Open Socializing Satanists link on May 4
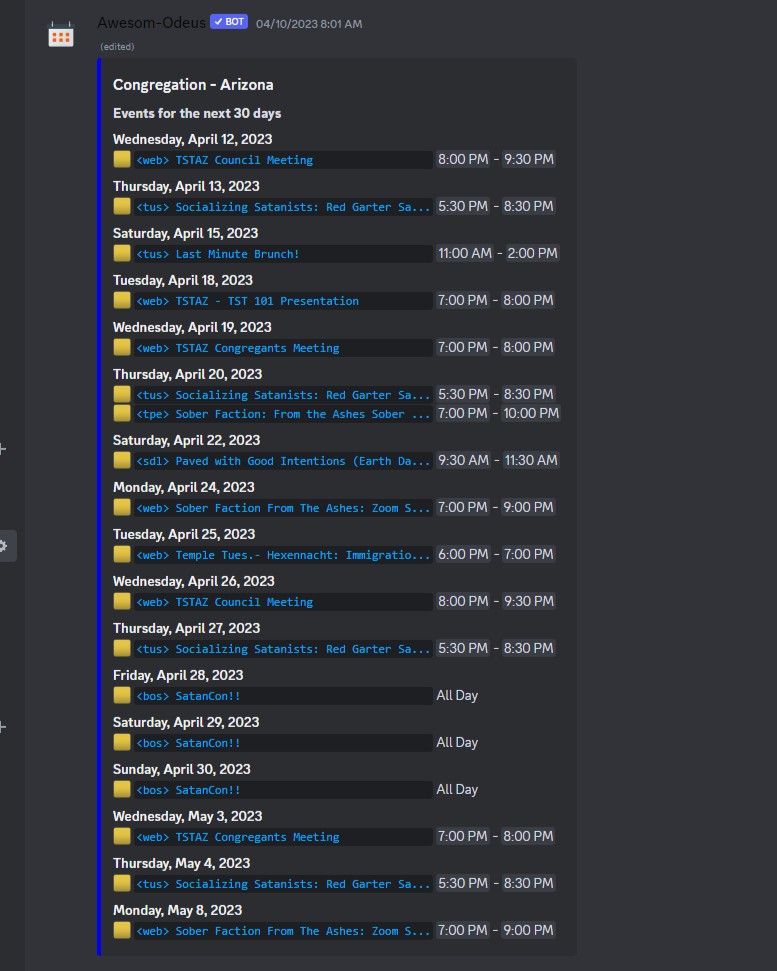The height and width of the screenshot is (971, 777). point(283,885)
